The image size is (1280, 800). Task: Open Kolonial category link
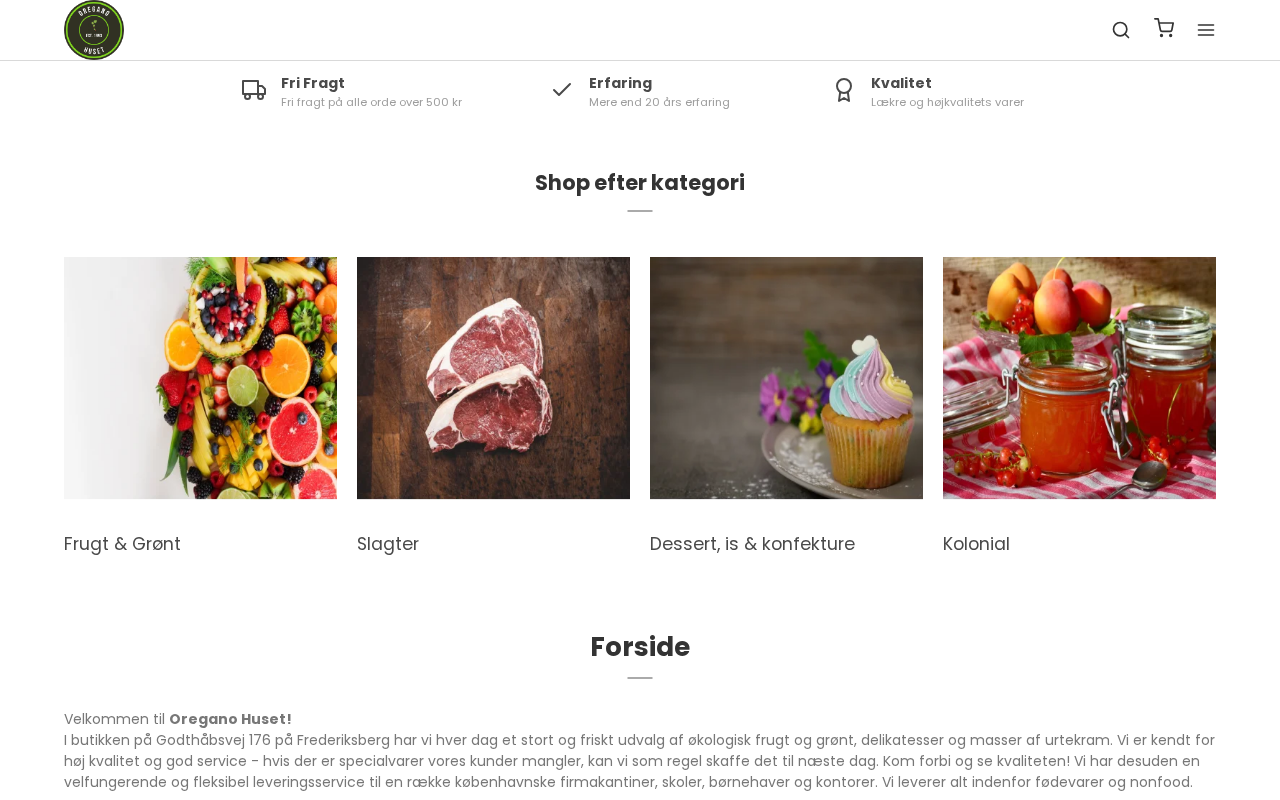pyautogui.click(x=976, y=544)
